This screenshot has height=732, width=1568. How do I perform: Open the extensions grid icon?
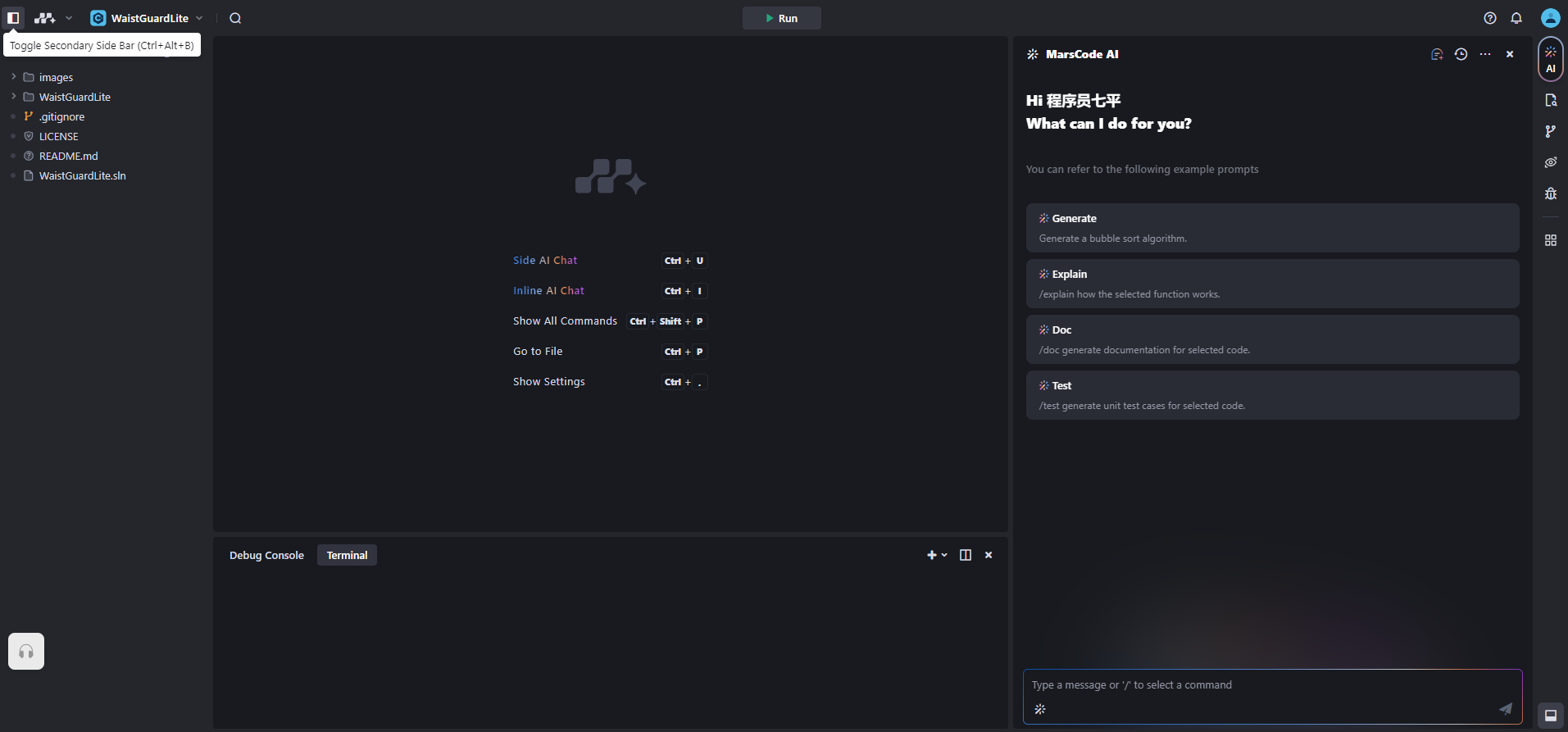(1550, 240)
